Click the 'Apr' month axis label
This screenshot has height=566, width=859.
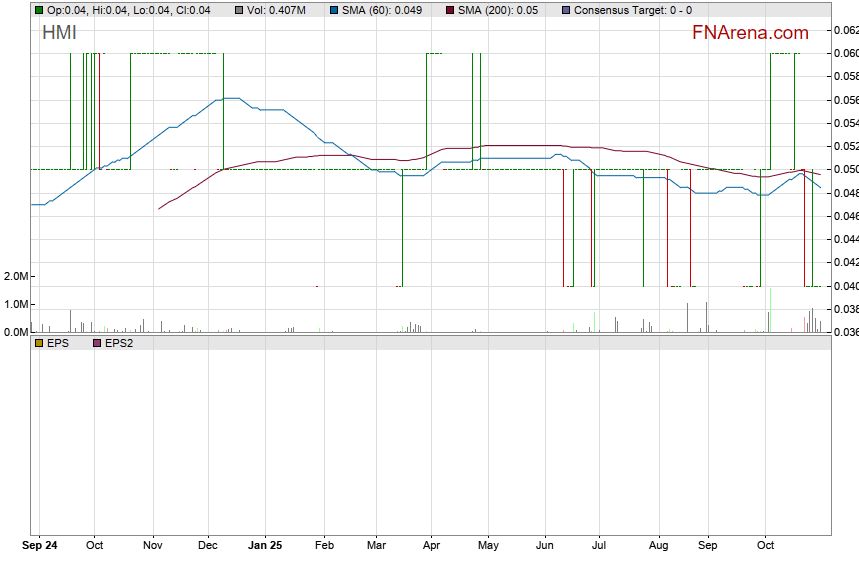point(432,546)
